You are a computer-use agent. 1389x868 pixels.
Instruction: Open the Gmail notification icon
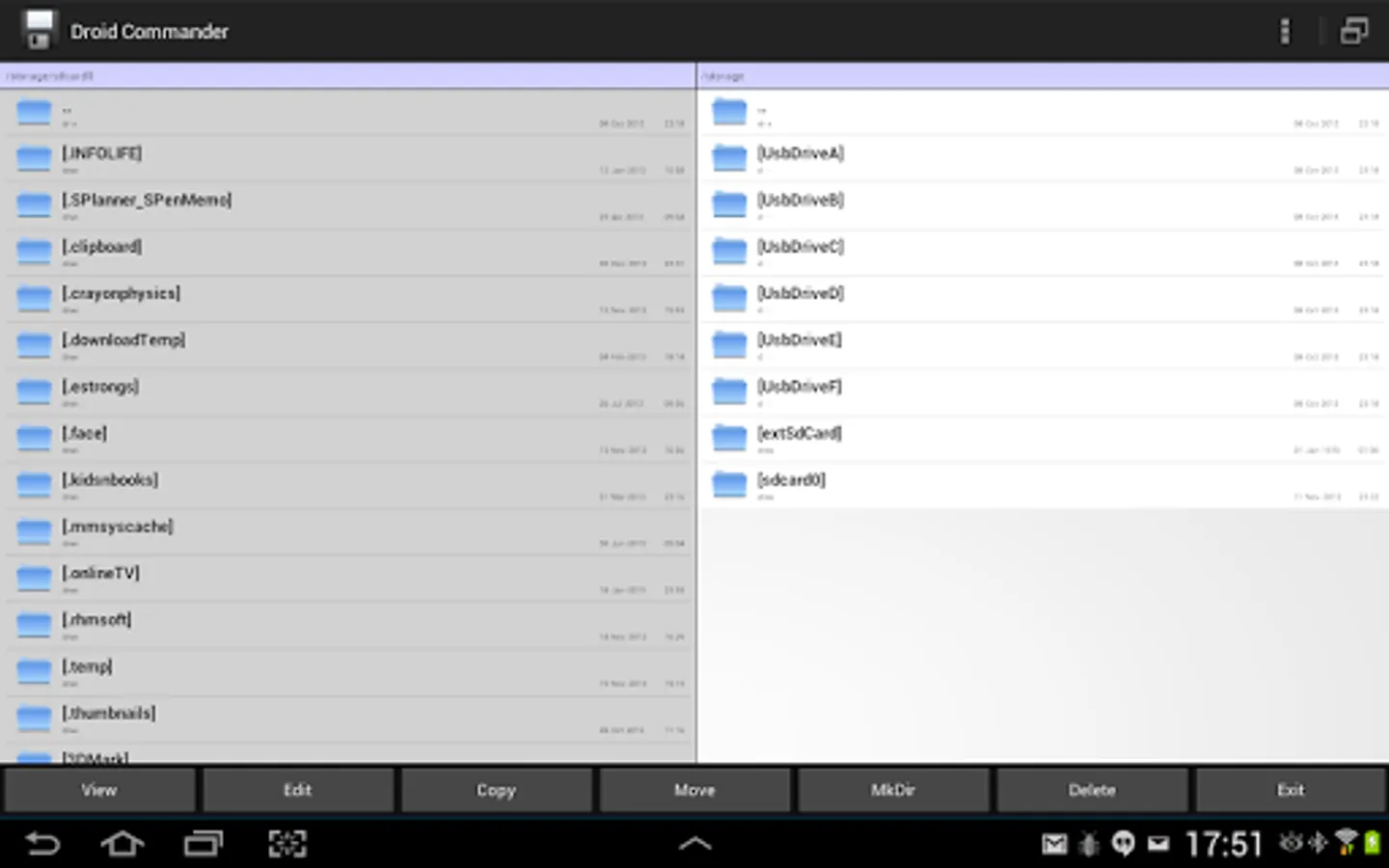point(1054,845)
